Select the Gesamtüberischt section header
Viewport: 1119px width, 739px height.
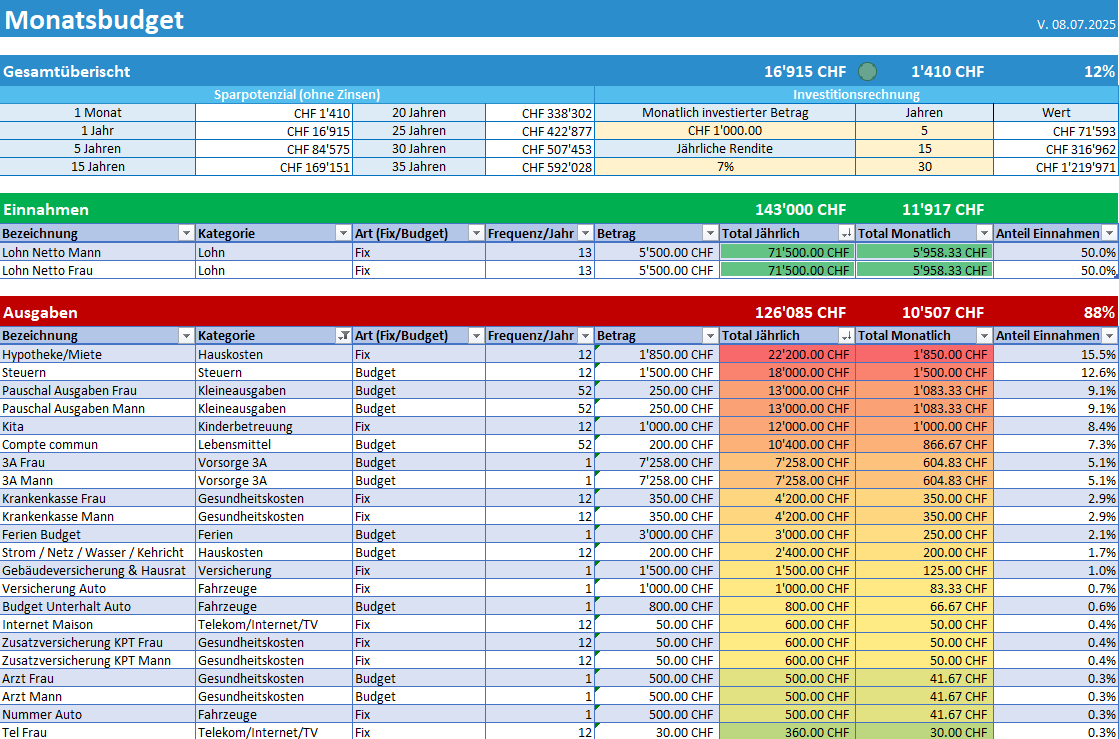(x=560, y=71)
